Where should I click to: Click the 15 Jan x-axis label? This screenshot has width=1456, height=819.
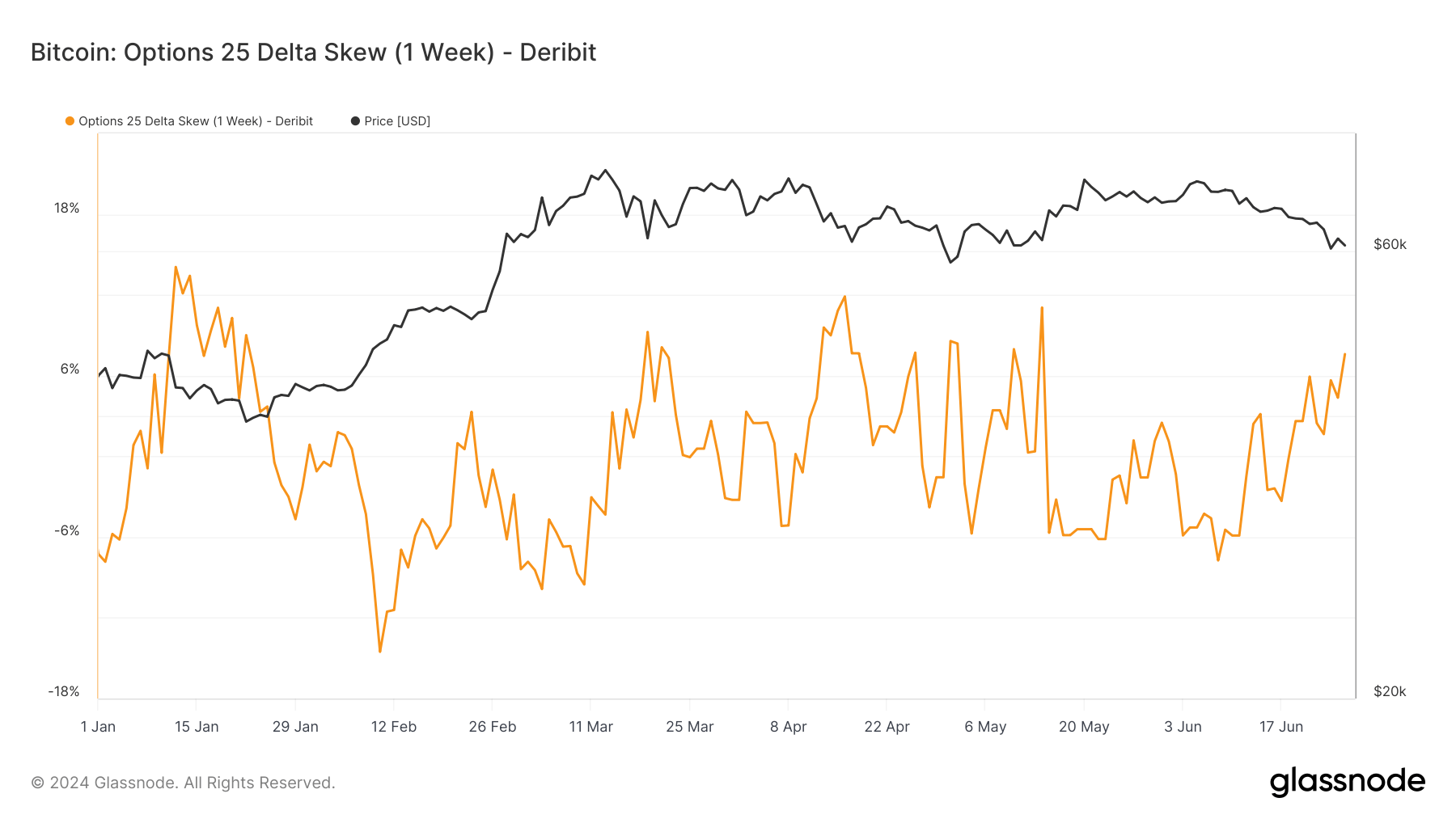pos(197,727)
